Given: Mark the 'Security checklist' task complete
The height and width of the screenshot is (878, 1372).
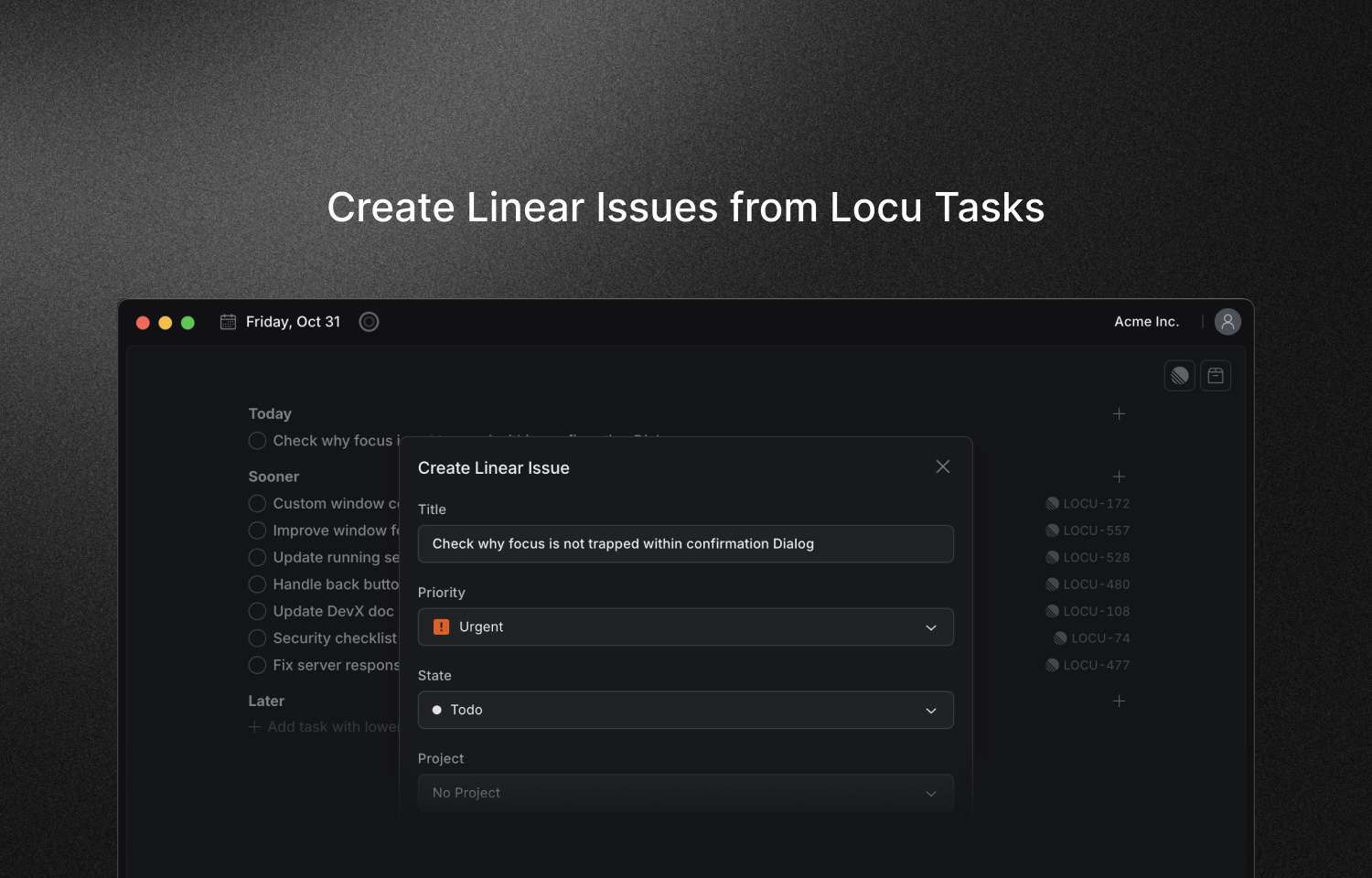Looking at the screenshot, I should tap(257, 637).
